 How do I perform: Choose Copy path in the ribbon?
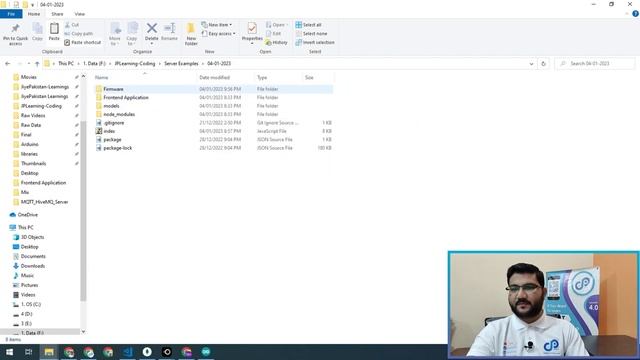pyautogui.click(x=79, y=33)
